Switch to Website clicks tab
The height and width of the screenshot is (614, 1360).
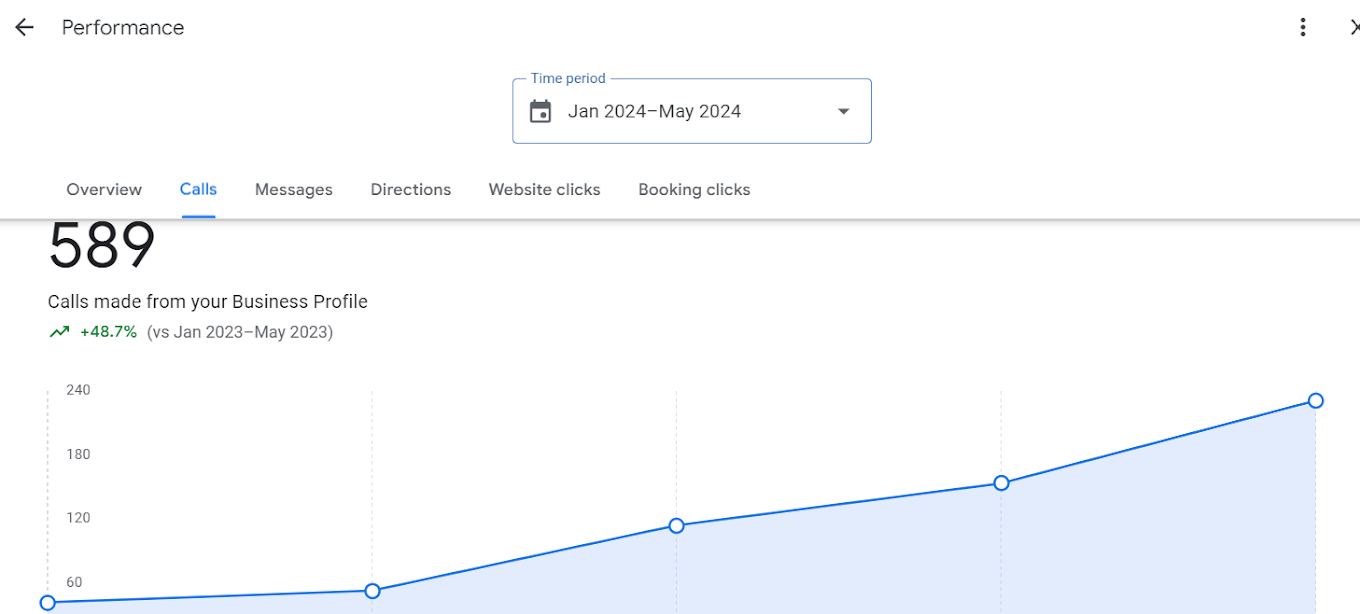(544, 190)
